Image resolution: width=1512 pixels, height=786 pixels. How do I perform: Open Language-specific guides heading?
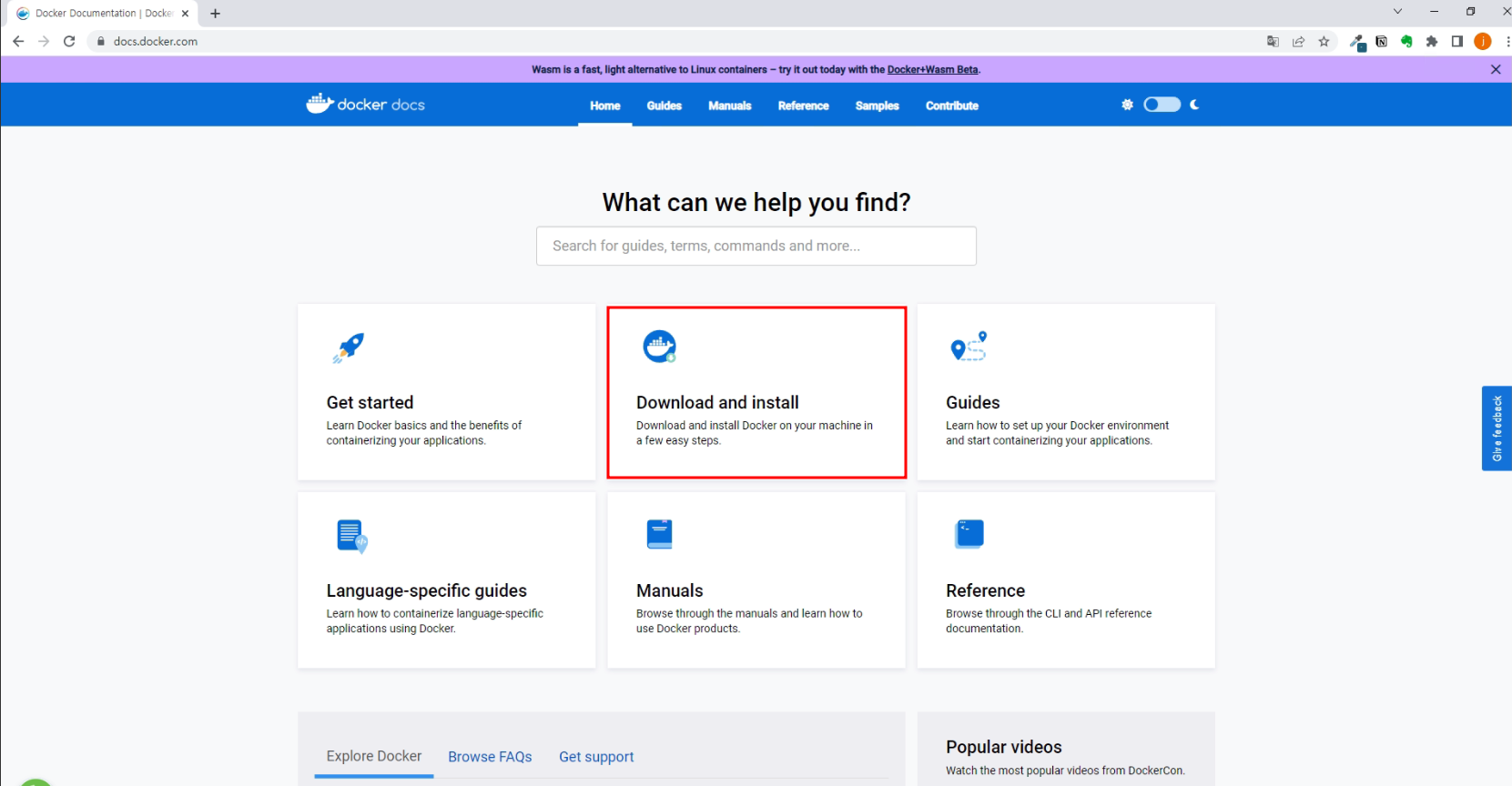(426, 590)
